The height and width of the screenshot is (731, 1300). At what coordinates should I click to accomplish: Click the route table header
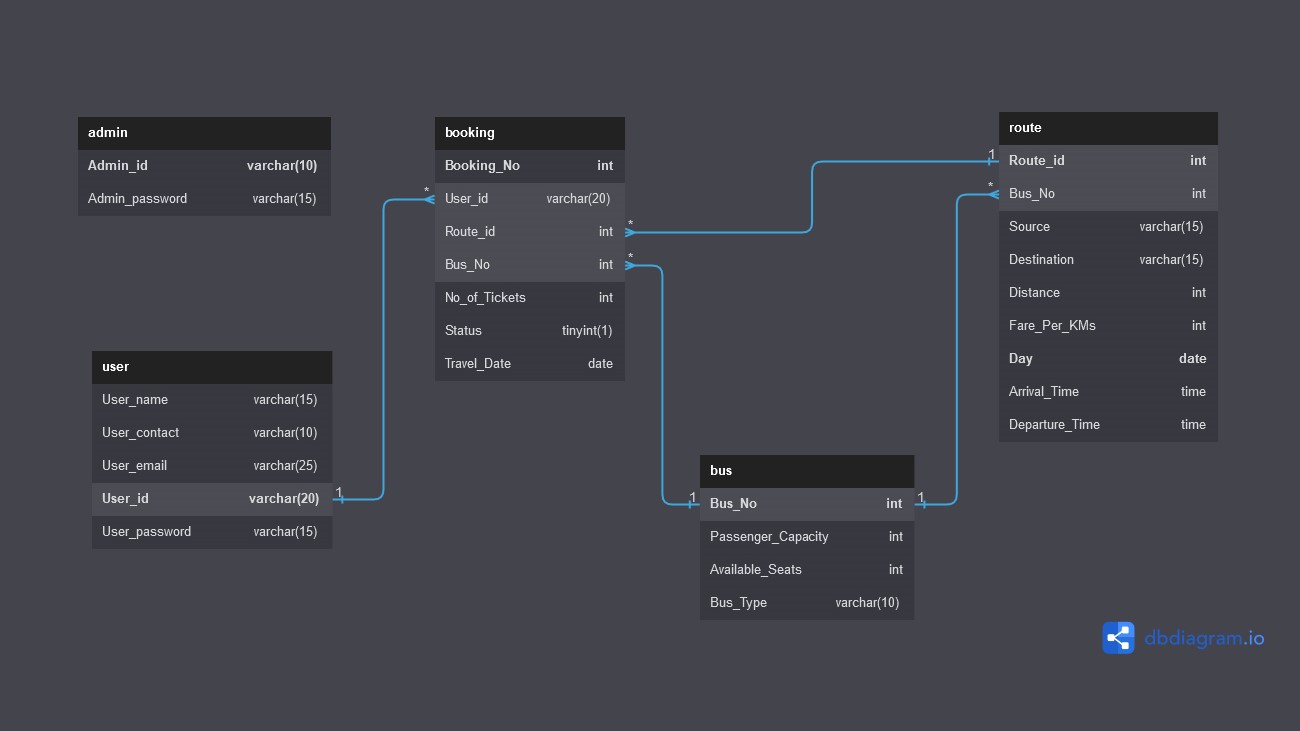[1107, 128]
